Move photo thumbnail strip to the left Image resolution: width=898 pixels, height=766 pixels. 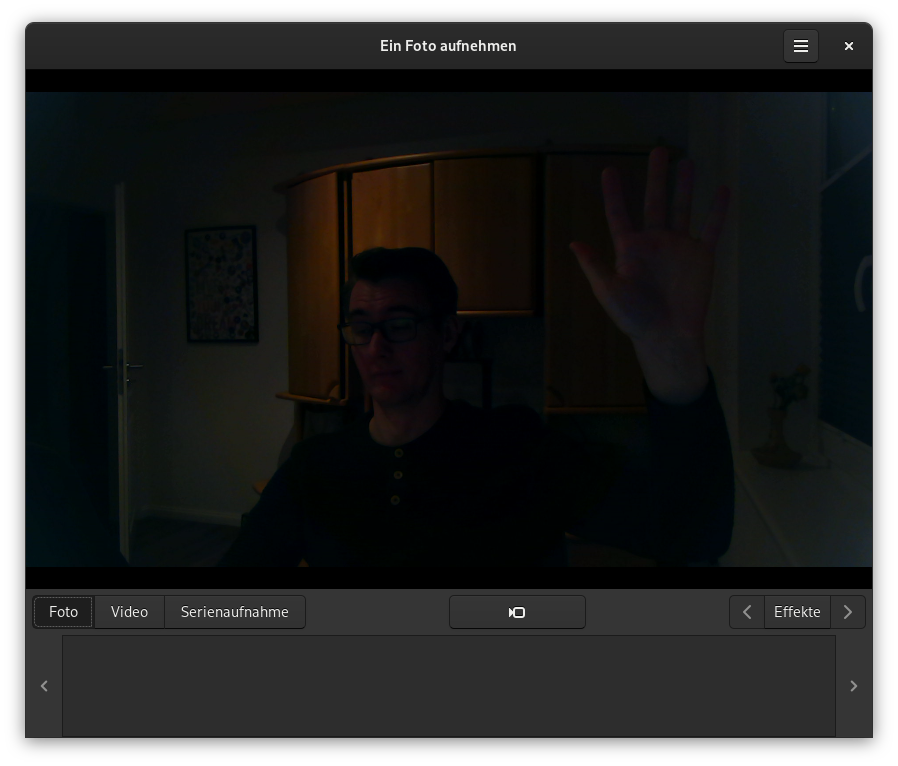[44, 686]
